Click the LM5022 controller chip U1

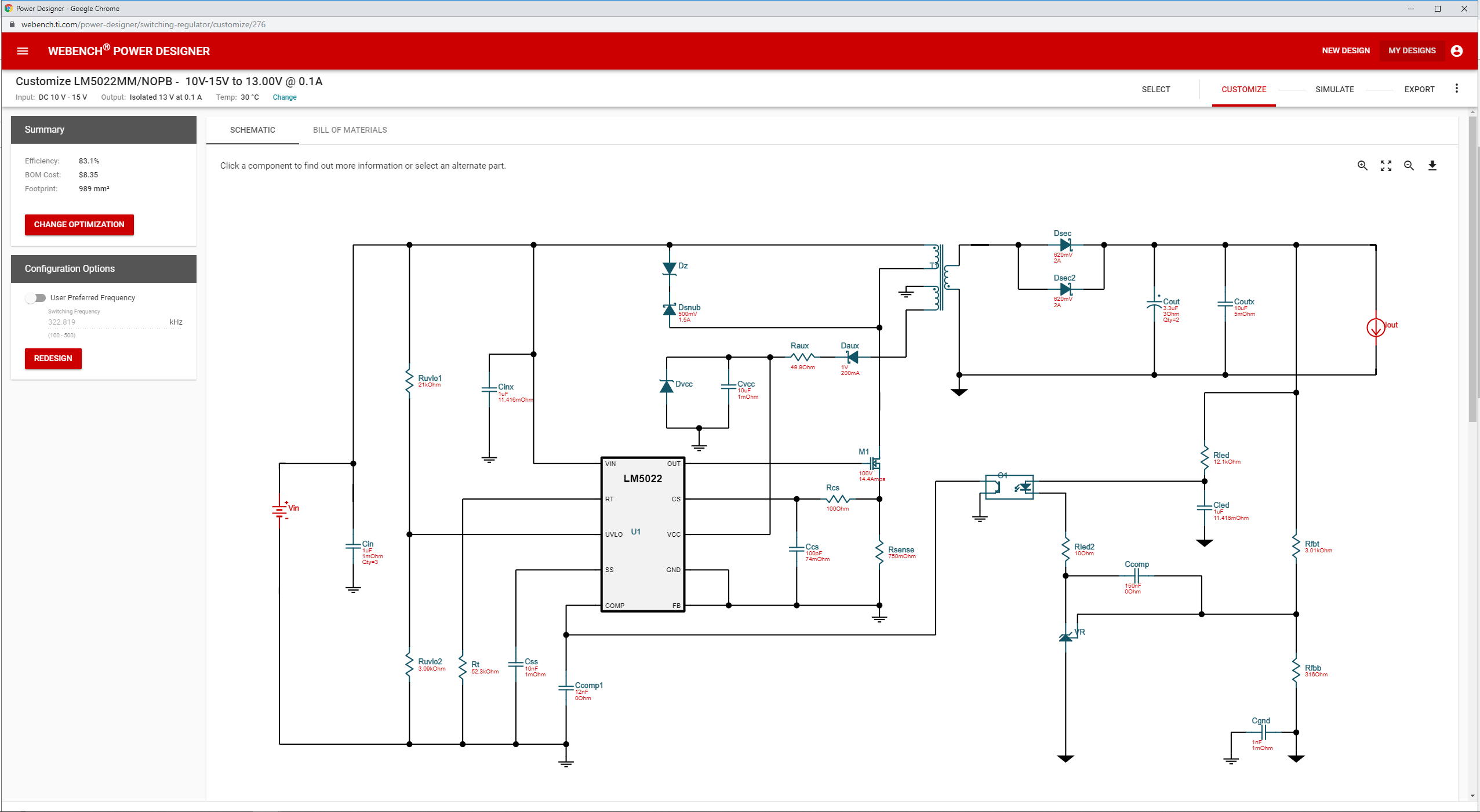pyautogui.click(x=642, y=534)
